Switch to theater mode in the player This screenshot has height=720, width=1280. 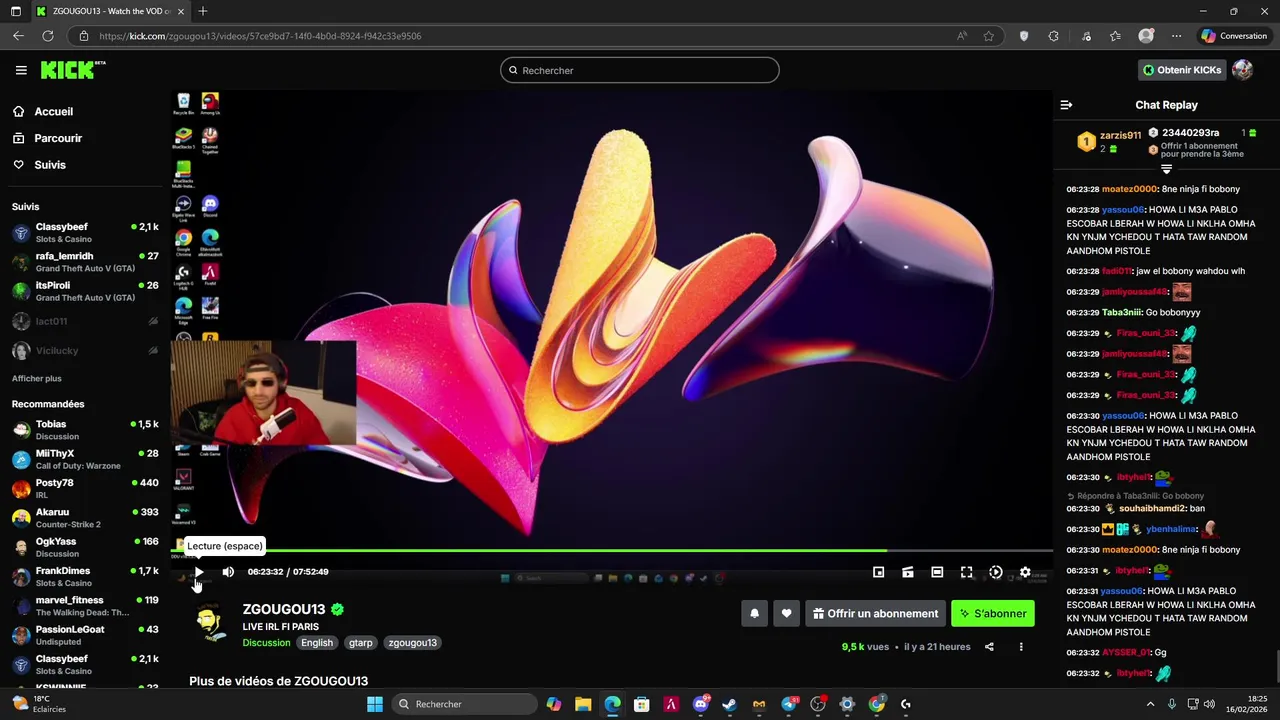click(937, 572)
